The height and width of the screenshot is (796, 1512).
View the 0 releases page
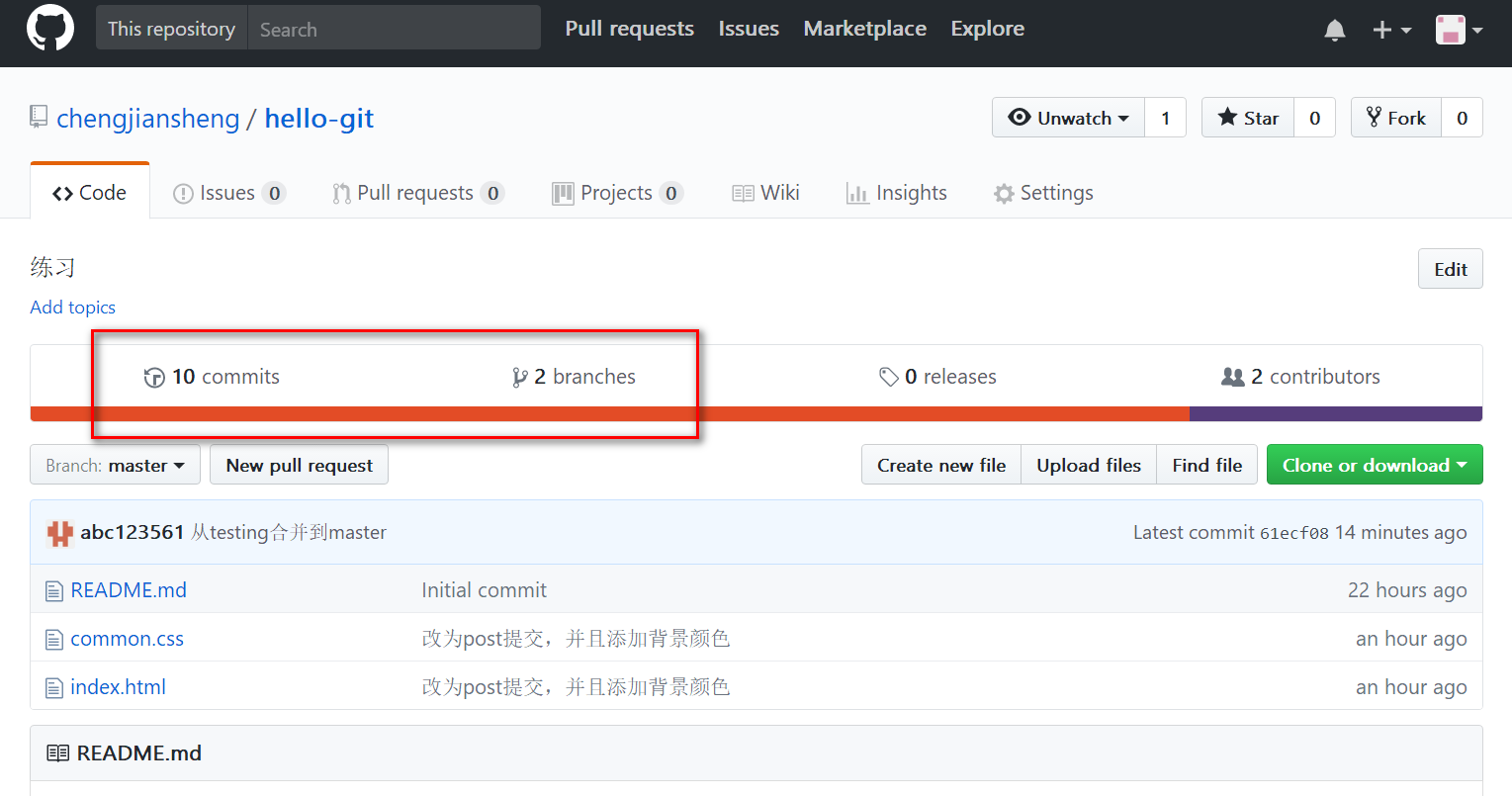pyautogui.click(x=937, y=377)
